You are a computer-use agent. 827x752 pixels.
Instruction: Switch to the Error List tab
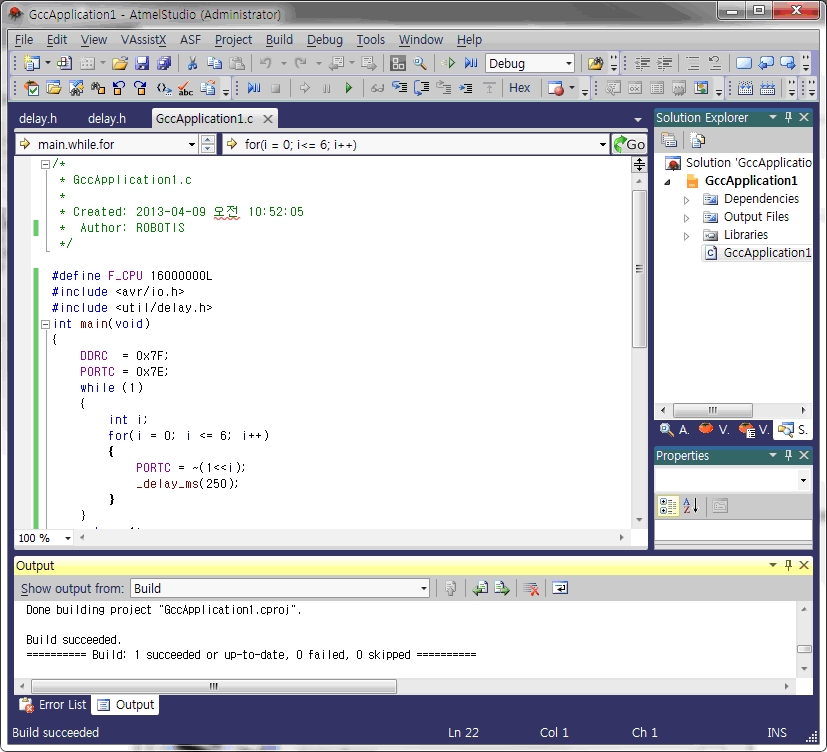tap(53, 705)
